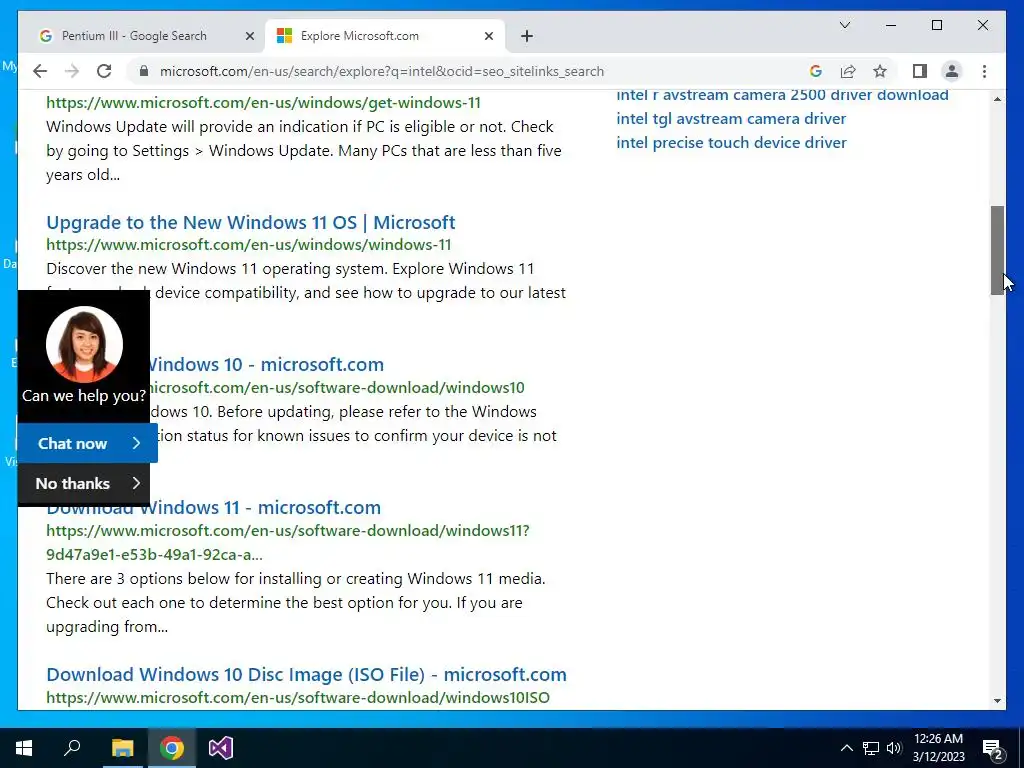
Task: Click the scrollbar up arrow
Action: [x=997, y=99]
